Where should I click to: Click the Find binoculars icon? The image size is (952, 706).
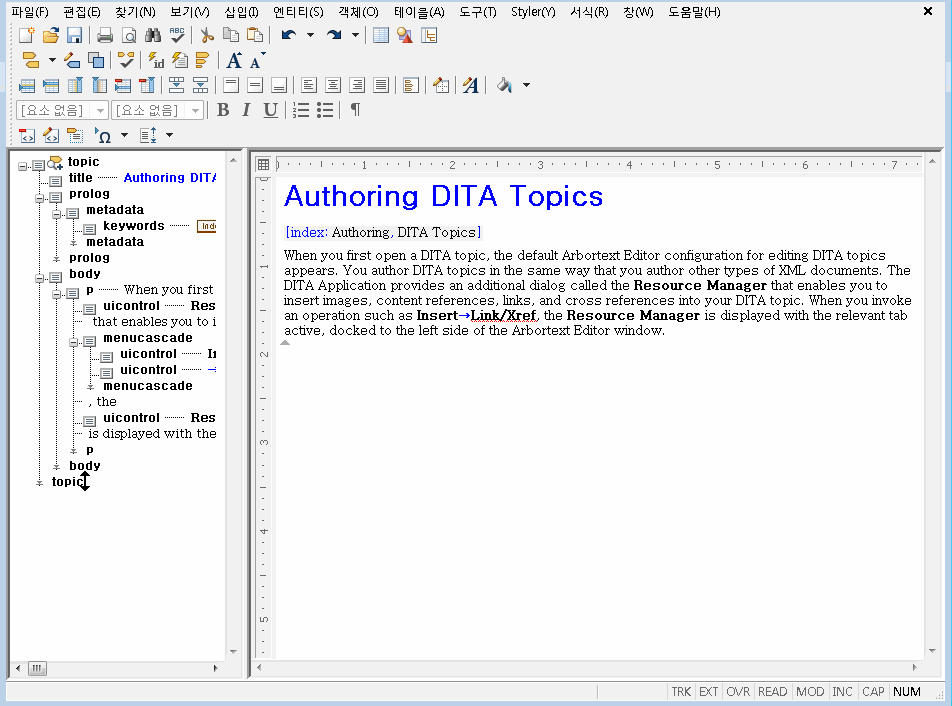153,35
